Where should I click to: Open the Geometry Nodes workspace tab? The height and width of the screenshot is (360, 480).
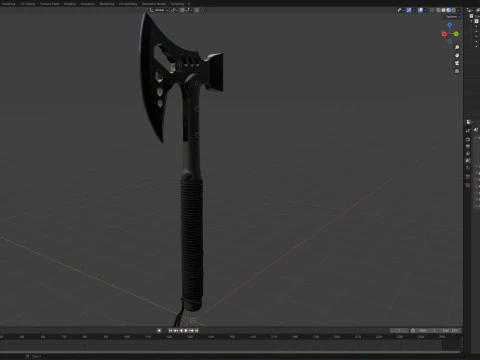pyautogui.click(x=154, y=4)
